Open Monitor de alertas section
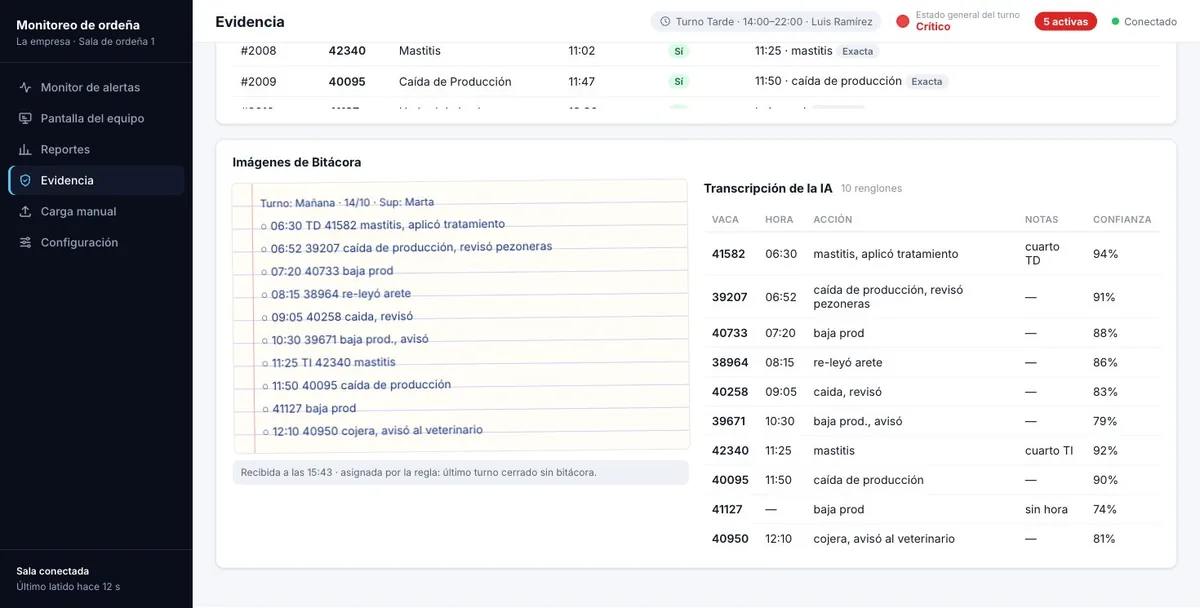The width and height of the screenshot is (1200, 608). point(96,88)
